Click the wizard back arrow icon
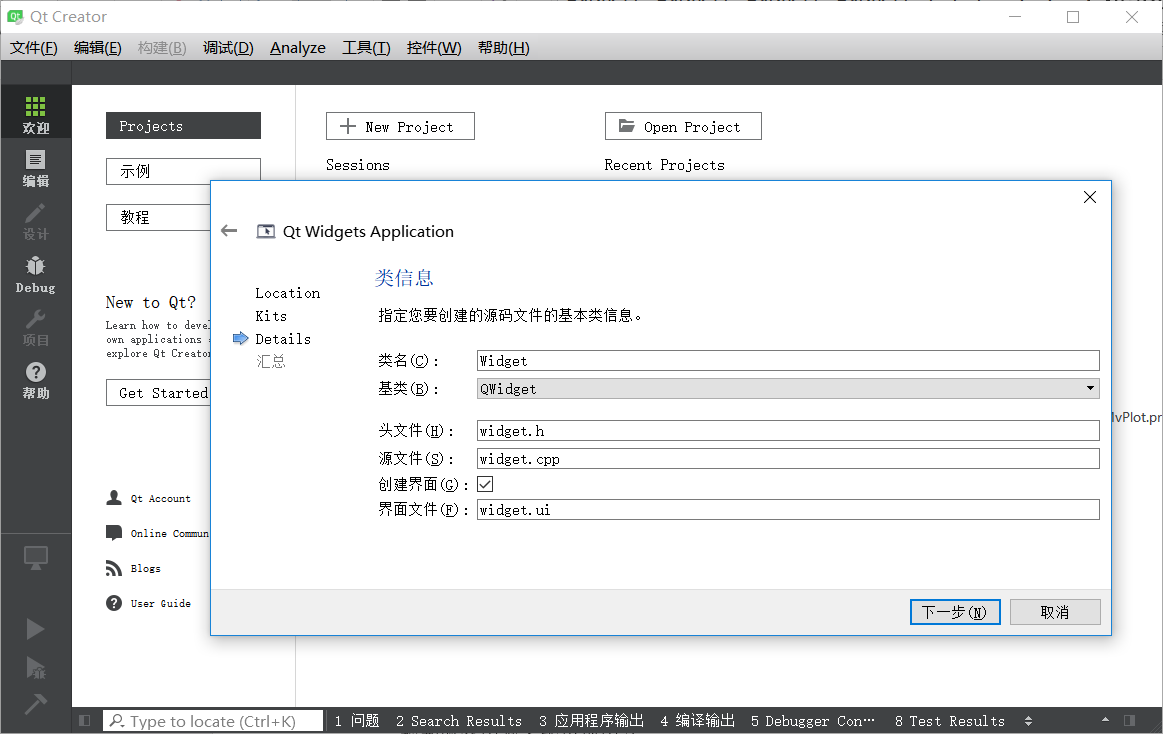Viewport: 1163px width, 734px height. pyautogui.click(x=229, y=231)
